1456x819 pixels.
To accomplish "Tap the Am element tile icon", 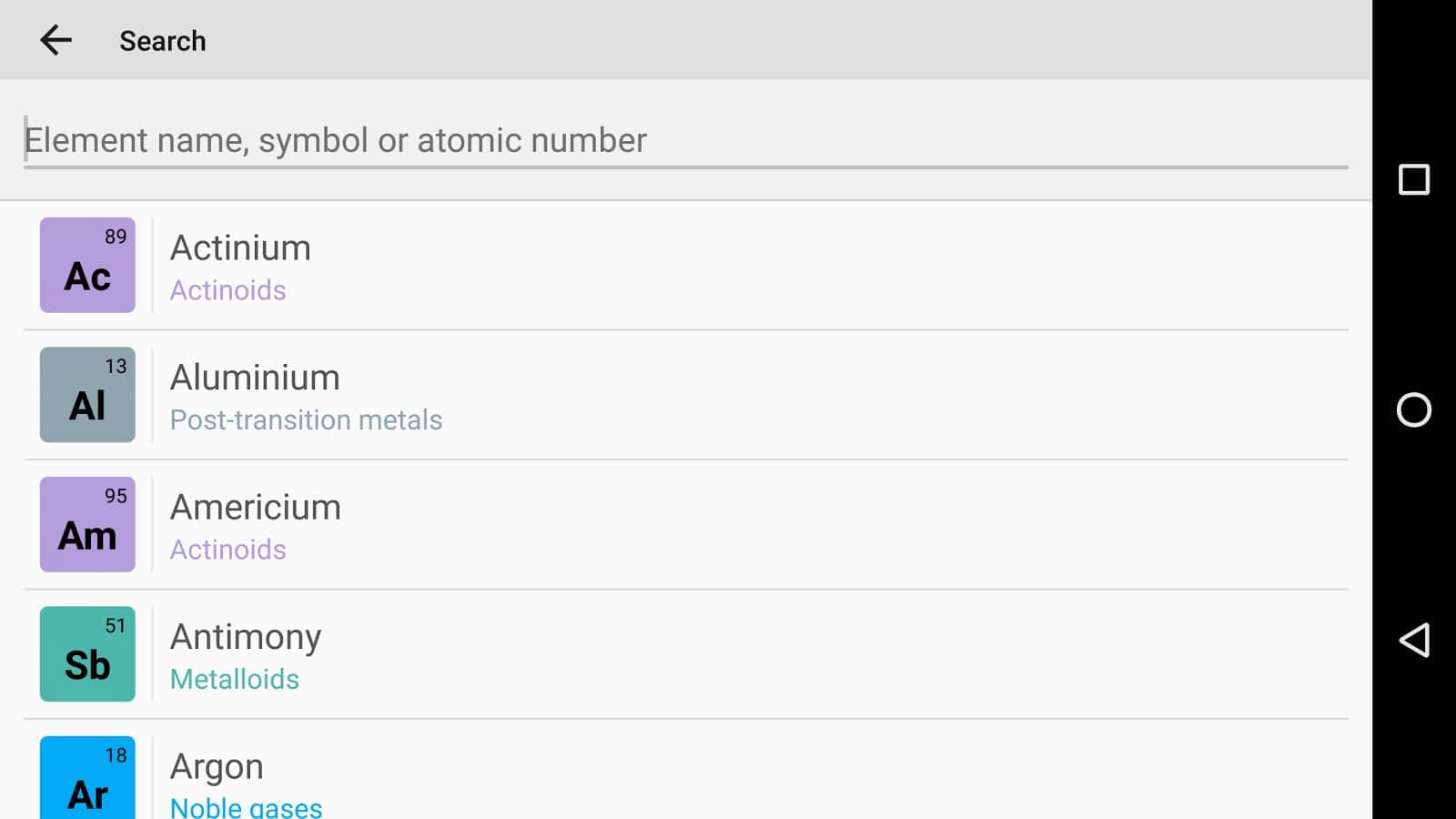I will [87, 524].
